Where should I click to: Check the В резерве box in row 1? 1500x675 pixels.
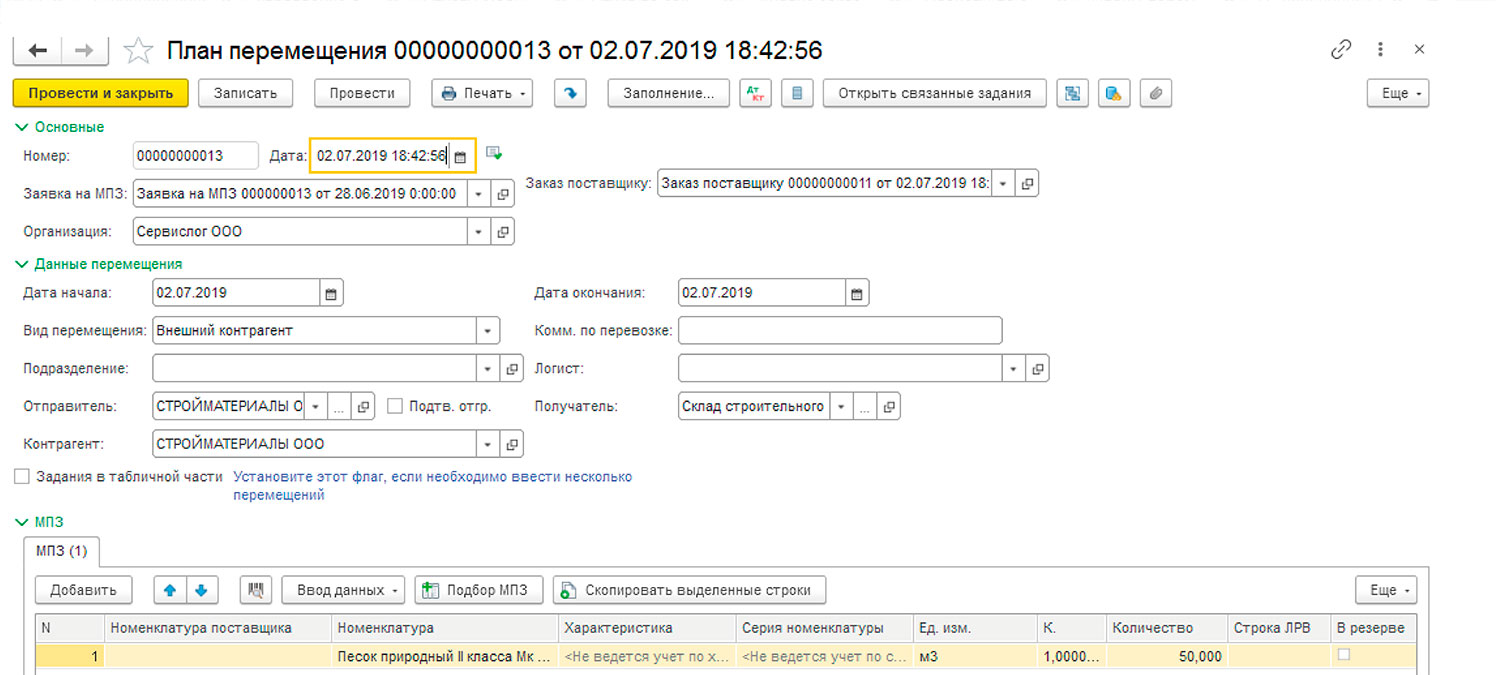(x=1344, y=655)
